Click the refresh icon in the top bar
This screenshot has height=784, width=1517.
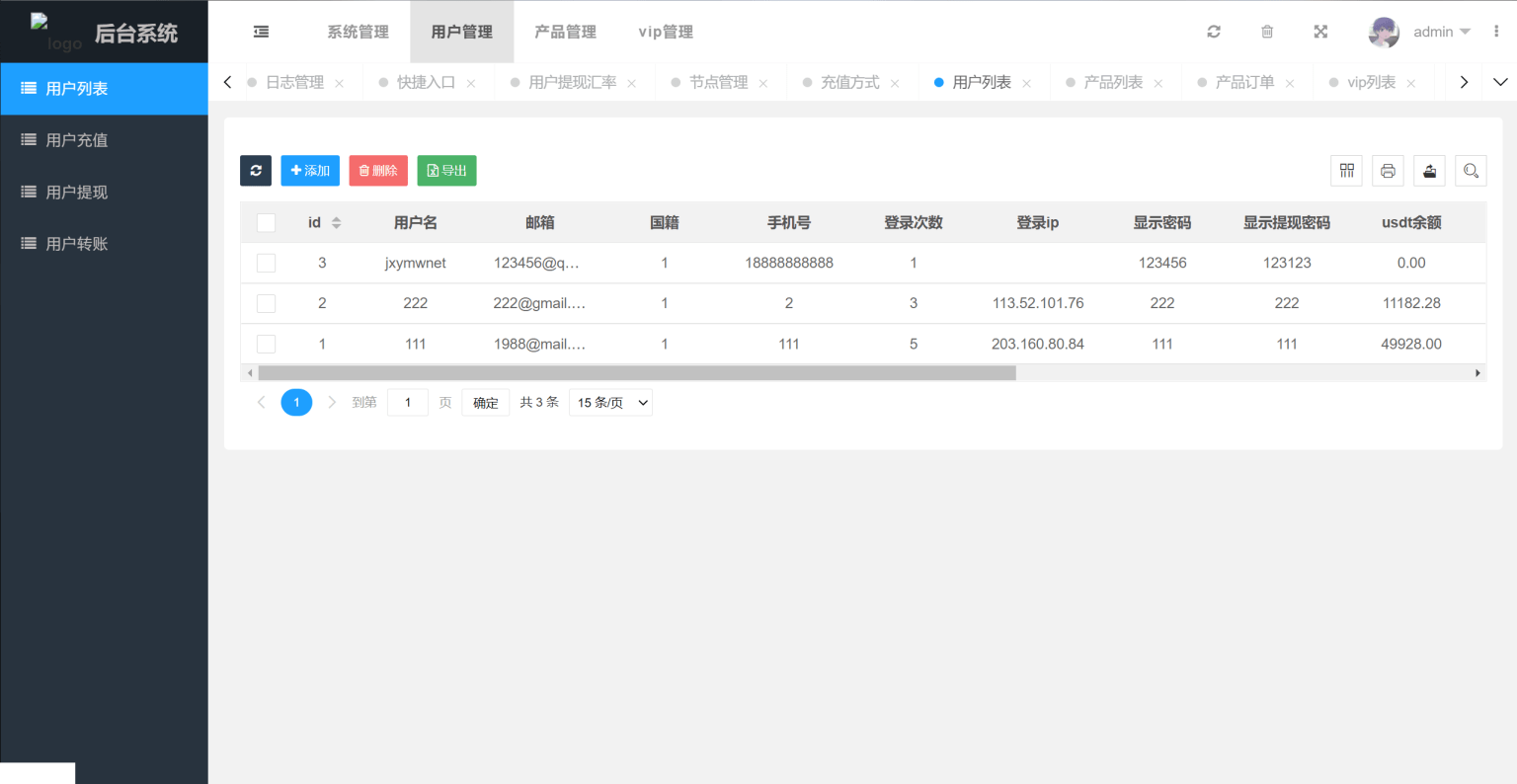click(1214, 31)
